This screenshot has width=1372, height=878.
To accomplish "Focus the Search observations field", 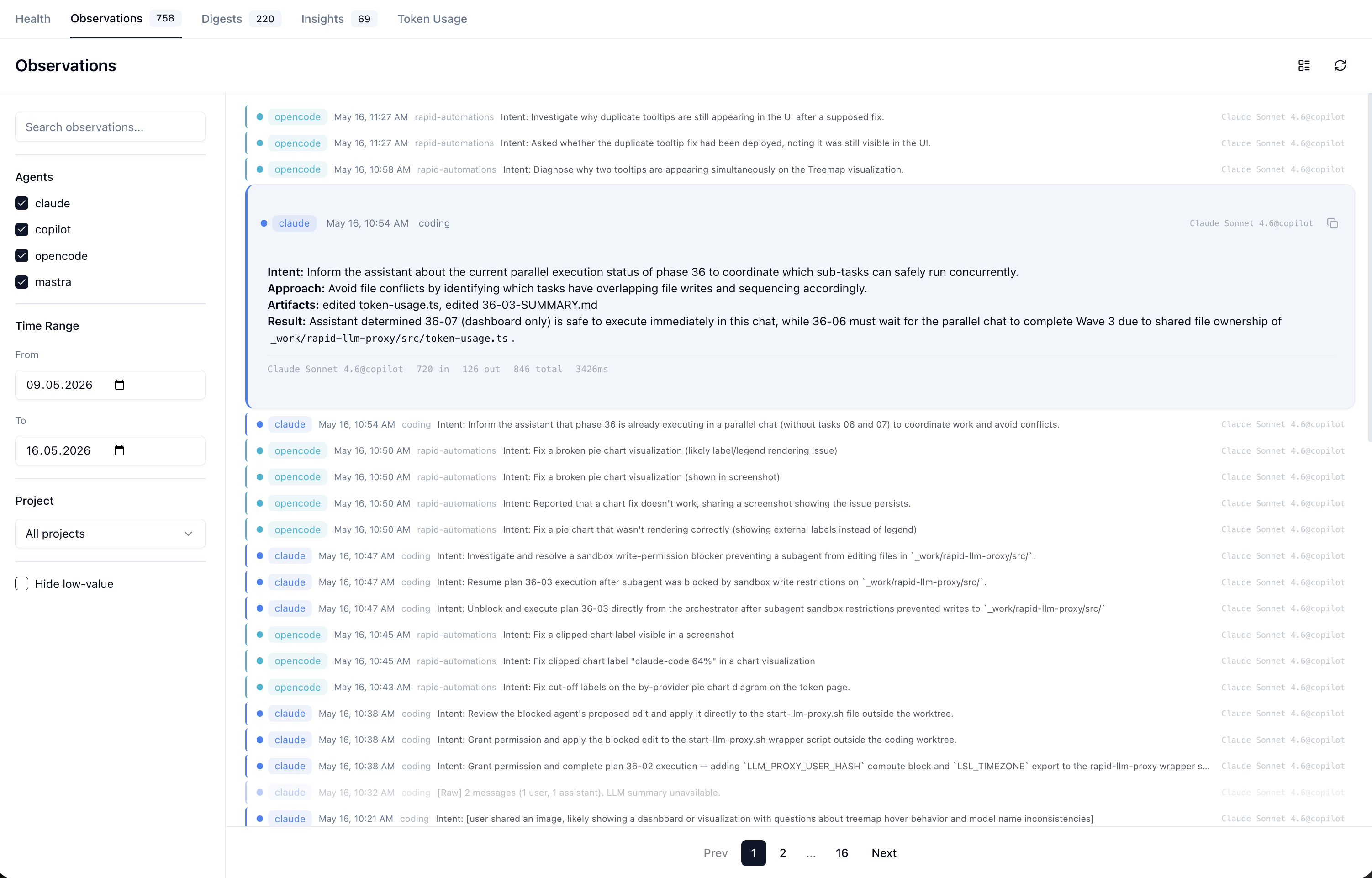I will coord(110,127).
